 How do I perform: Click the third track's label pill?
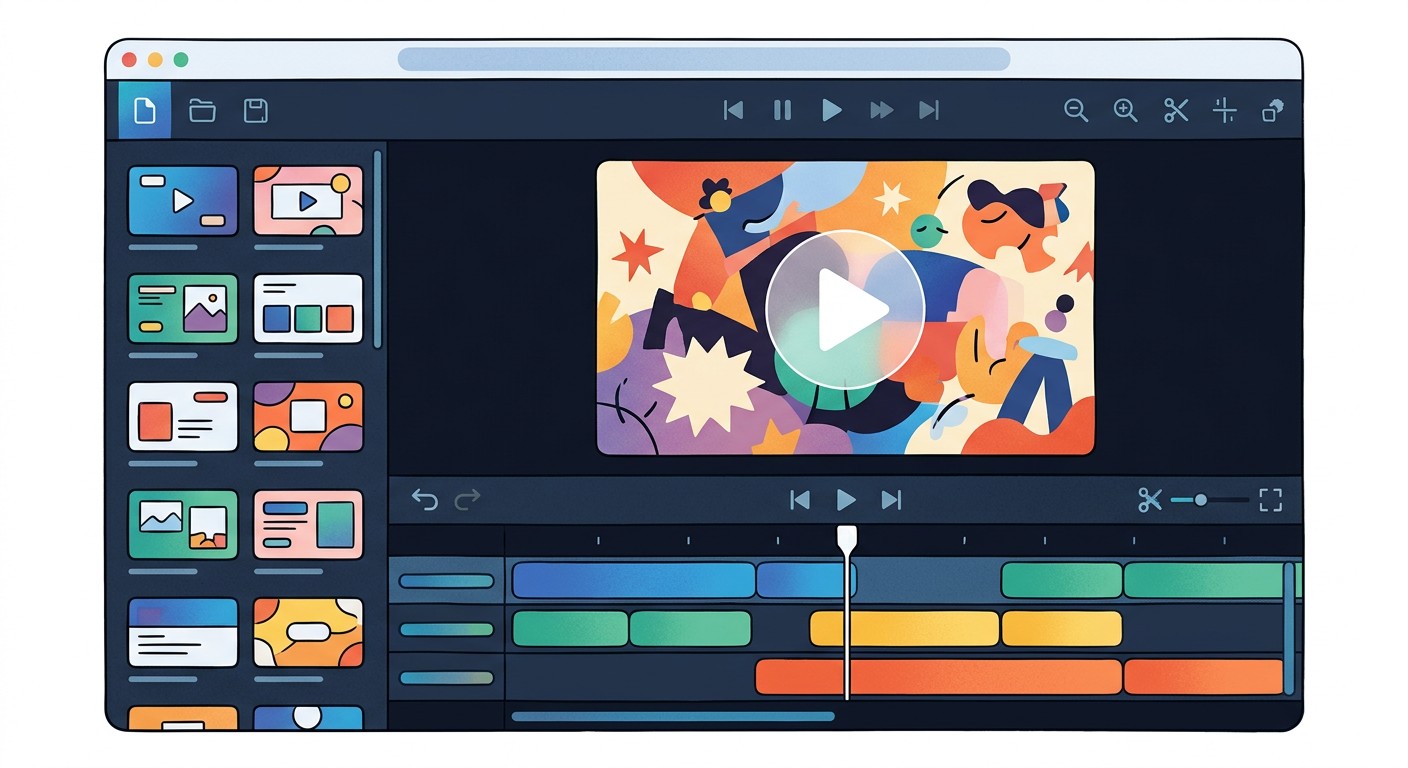tap(446, 677)
